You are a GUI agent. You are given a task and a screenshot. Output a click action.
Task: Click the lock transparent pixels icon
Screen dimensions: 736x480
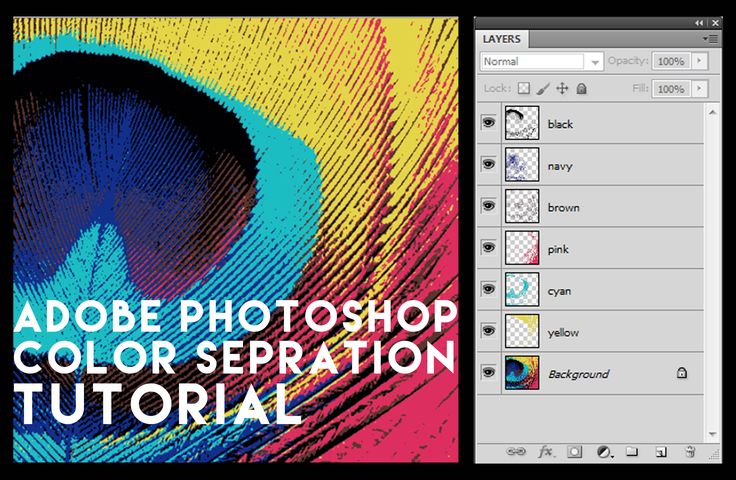524,88
